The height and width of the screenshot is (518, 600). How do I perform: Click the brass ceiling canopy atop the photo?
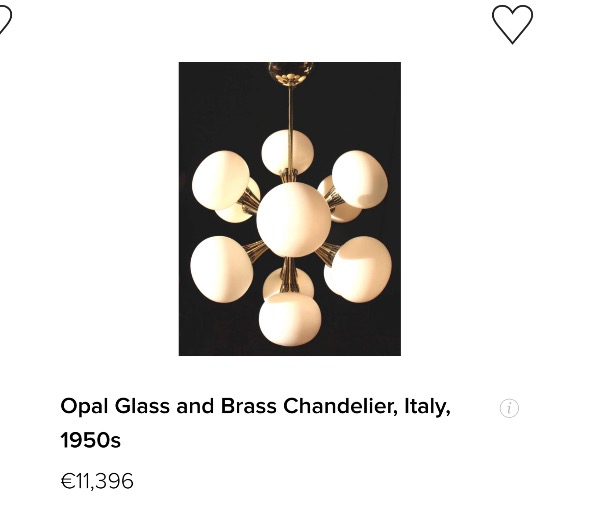(289, 73)
